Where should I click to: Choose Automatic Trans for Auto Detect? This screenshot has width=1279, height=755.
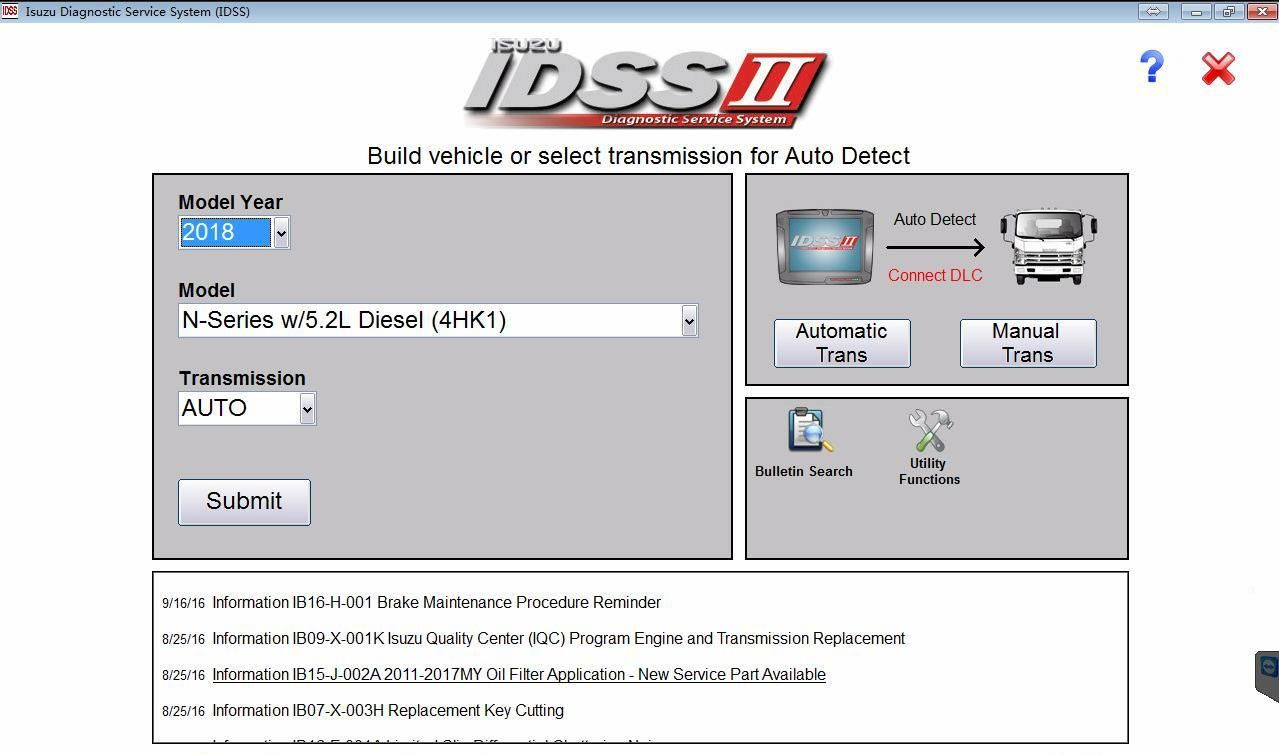point(842,343)
